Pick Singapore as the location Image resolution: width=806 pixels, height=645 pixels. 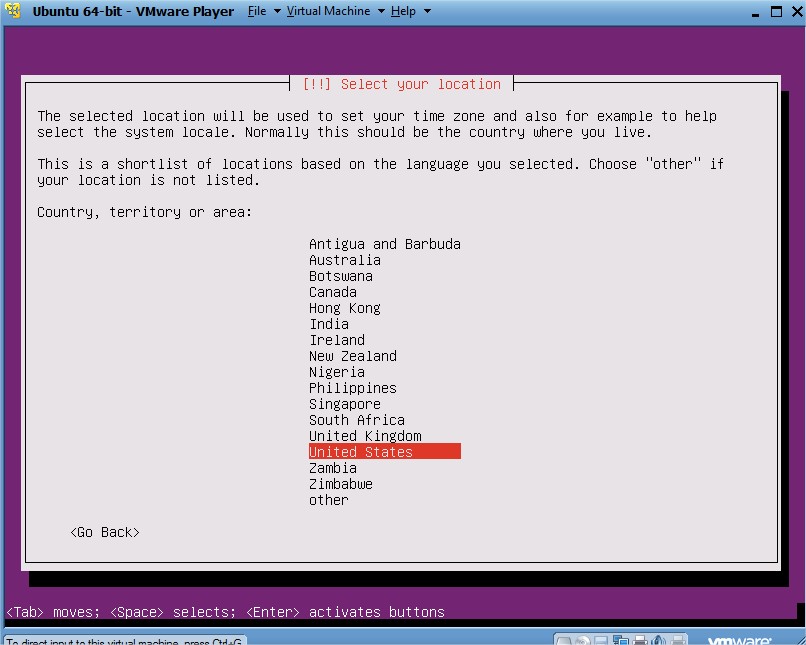point(344,403)
